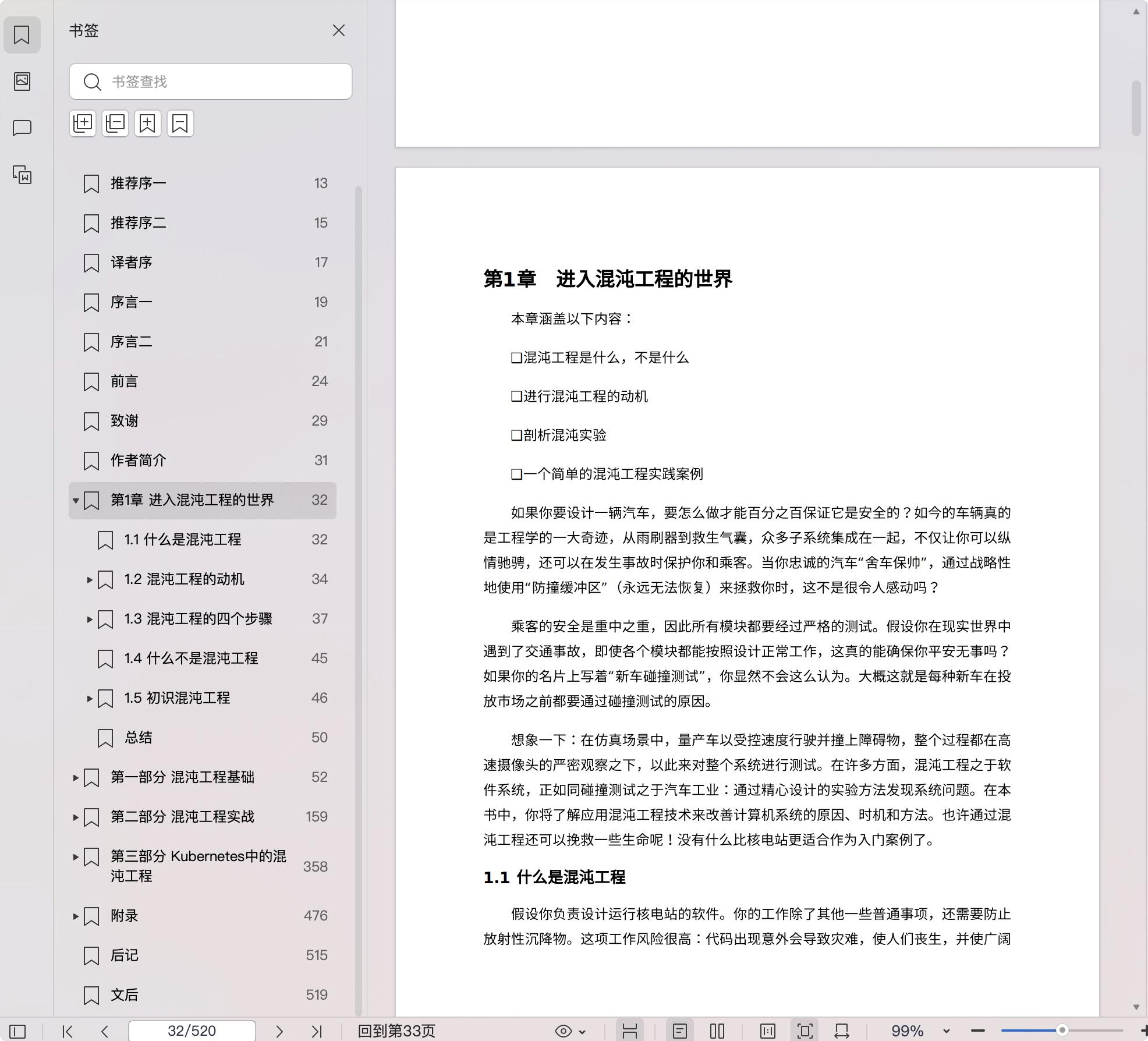Screen dimensions: 1148x1041
Task: Expand the 附录 bookmark
Action: point(76,916)
